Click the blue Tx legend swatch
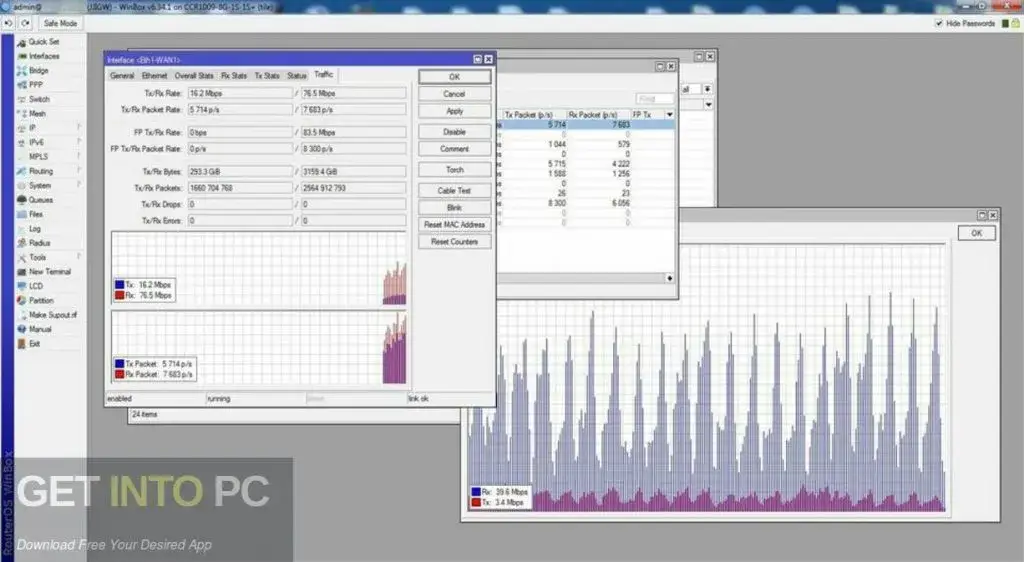1024x562 pixels. click(119, 285)
